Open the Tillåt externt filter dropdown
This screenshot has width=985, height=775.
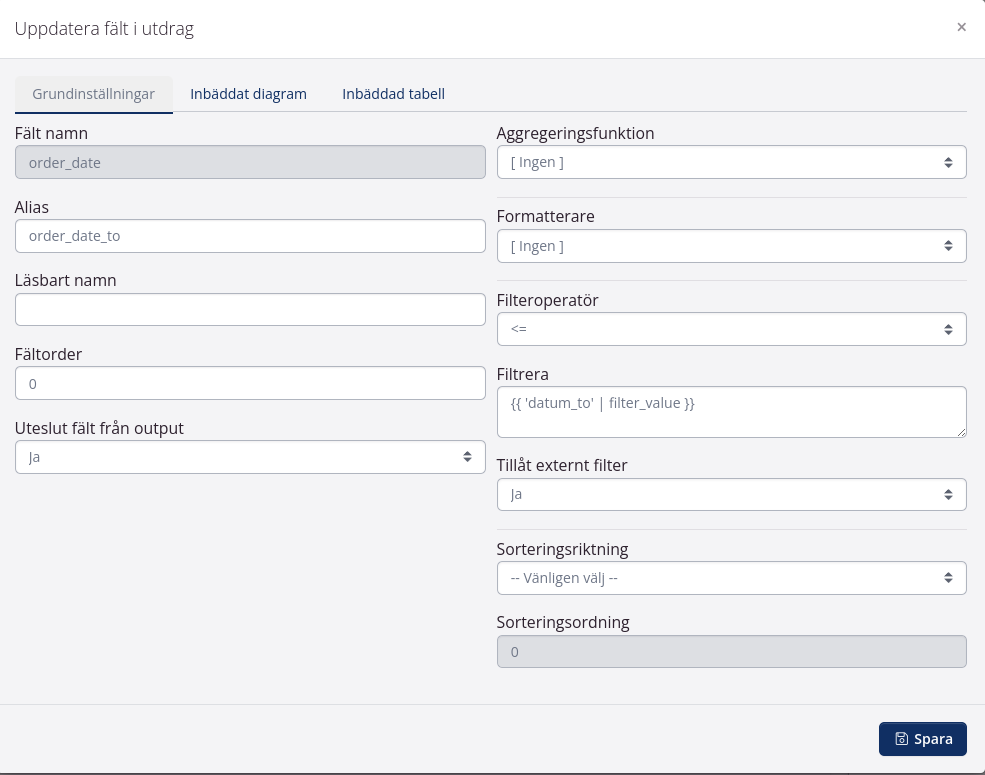pos(731,493)
